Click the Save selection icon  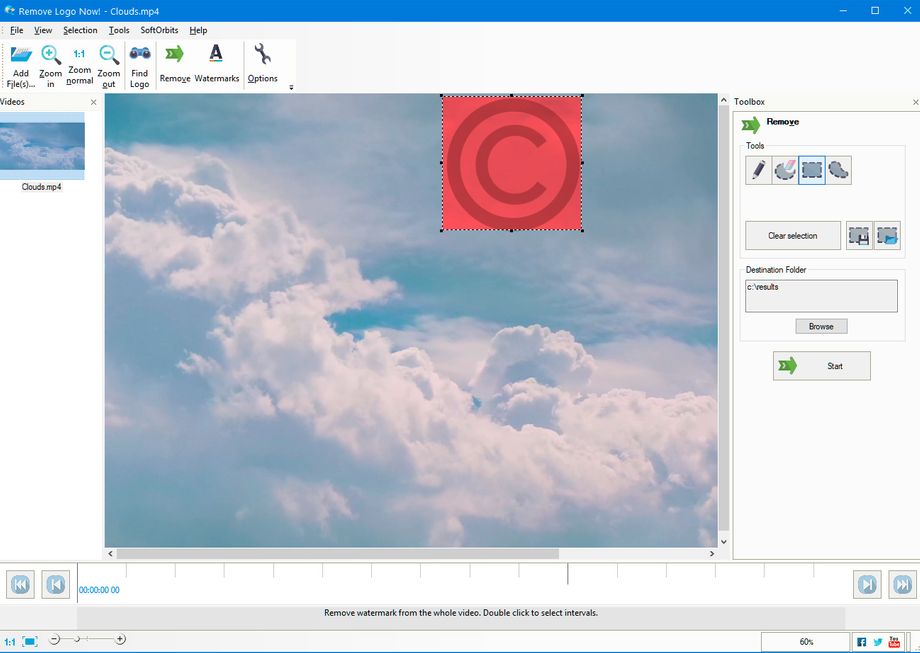click(x=859, y=236)
